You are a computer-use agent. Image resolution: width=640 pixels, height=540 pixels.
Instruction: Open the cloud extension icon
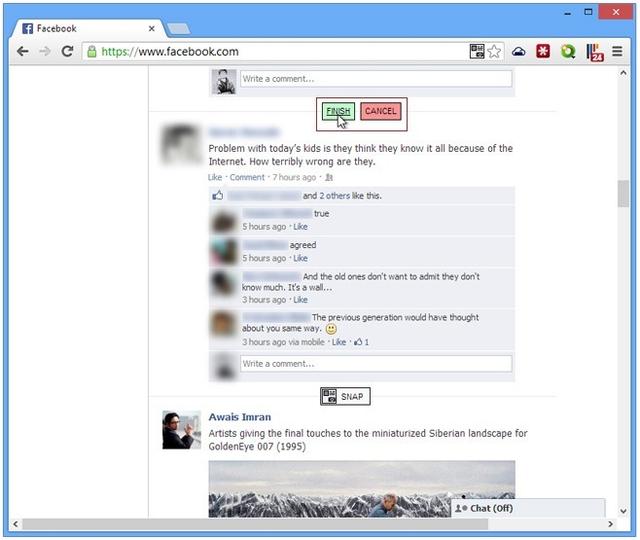click(518, 51)
